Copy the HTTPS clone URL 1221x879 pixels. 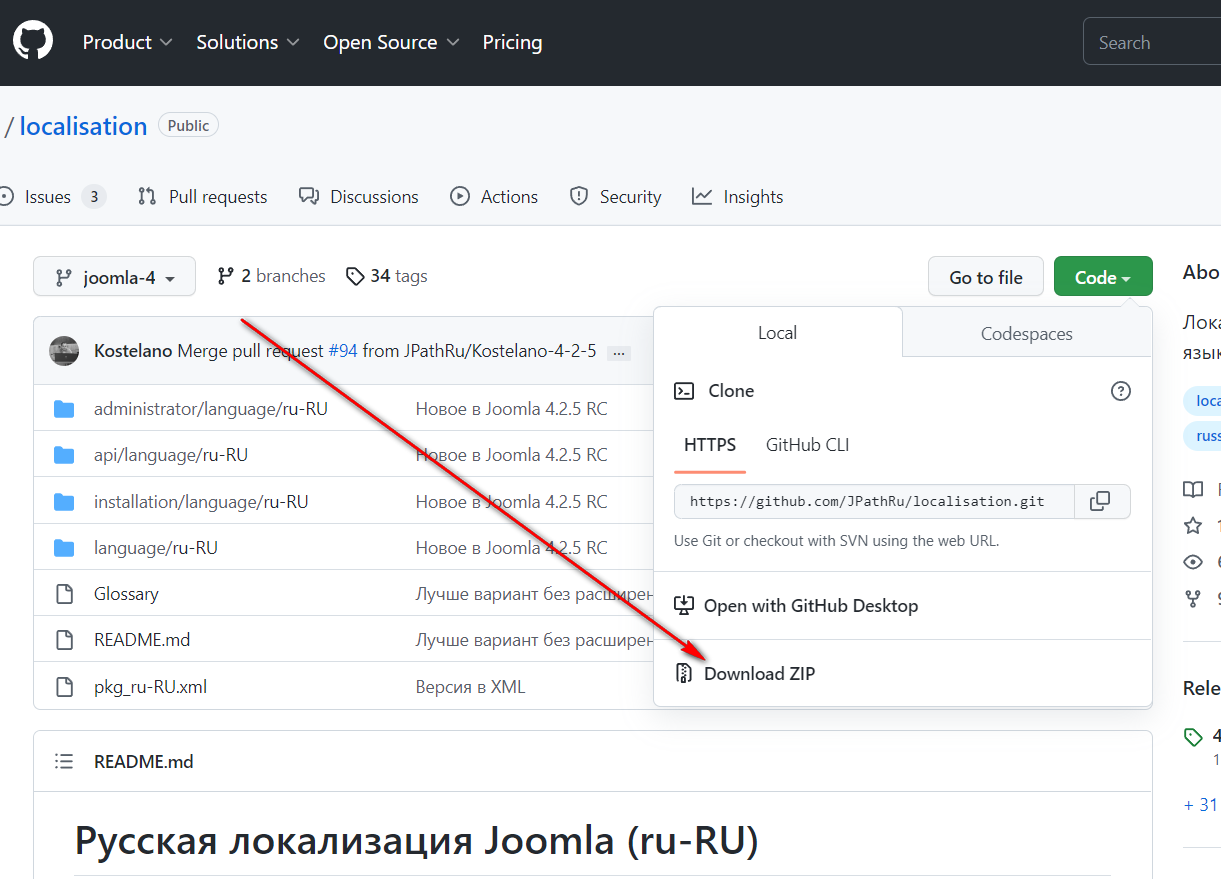tap(1101, 502)
